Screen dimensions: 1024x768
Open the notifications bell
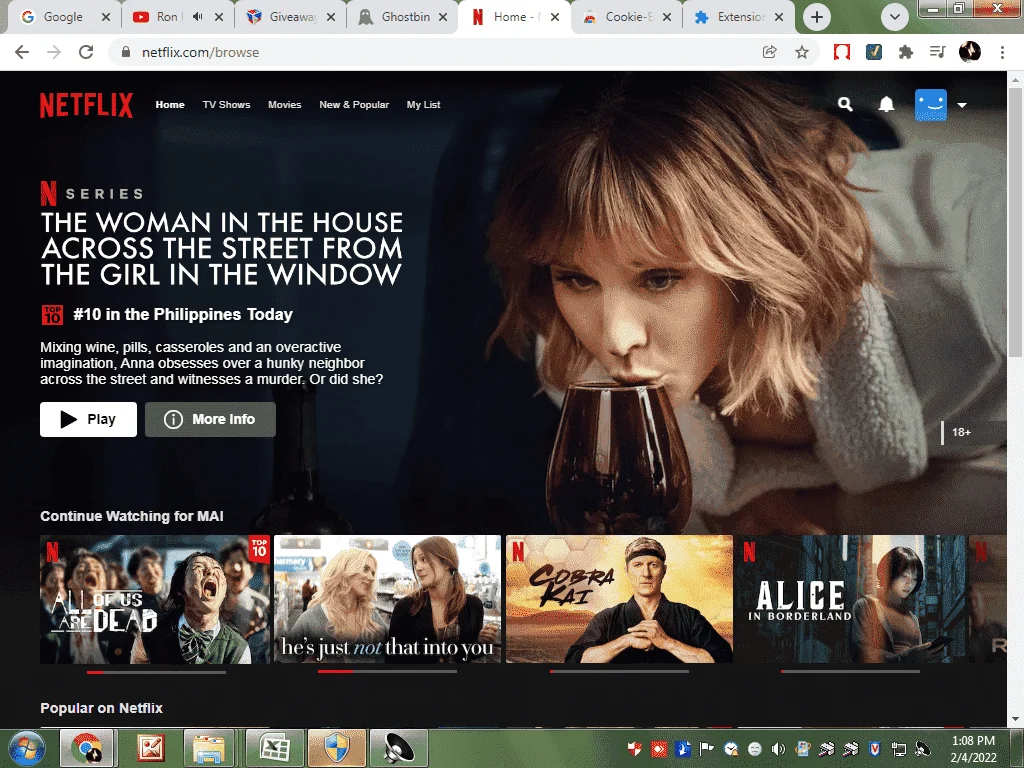[x=886, y=104]
